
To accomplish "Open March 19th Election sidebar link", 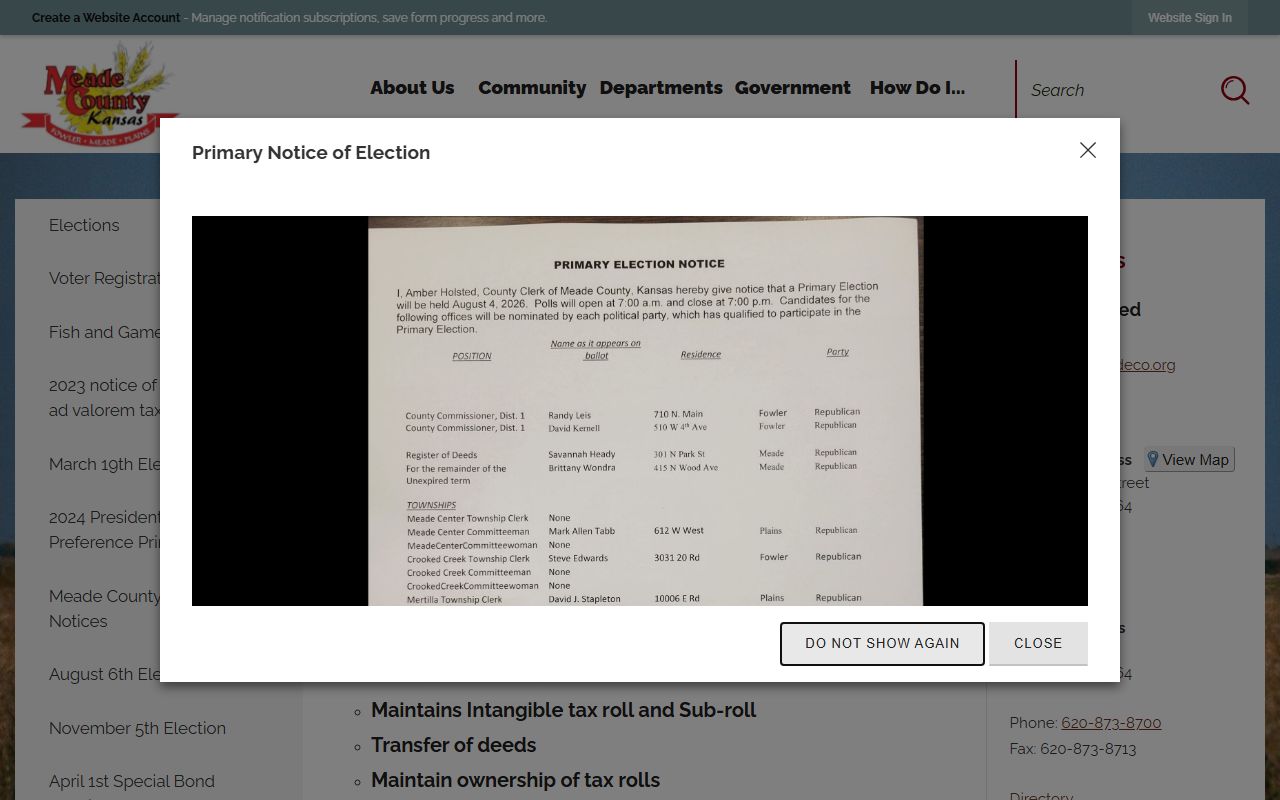I will pyautogui.click(x=104, y=464).
